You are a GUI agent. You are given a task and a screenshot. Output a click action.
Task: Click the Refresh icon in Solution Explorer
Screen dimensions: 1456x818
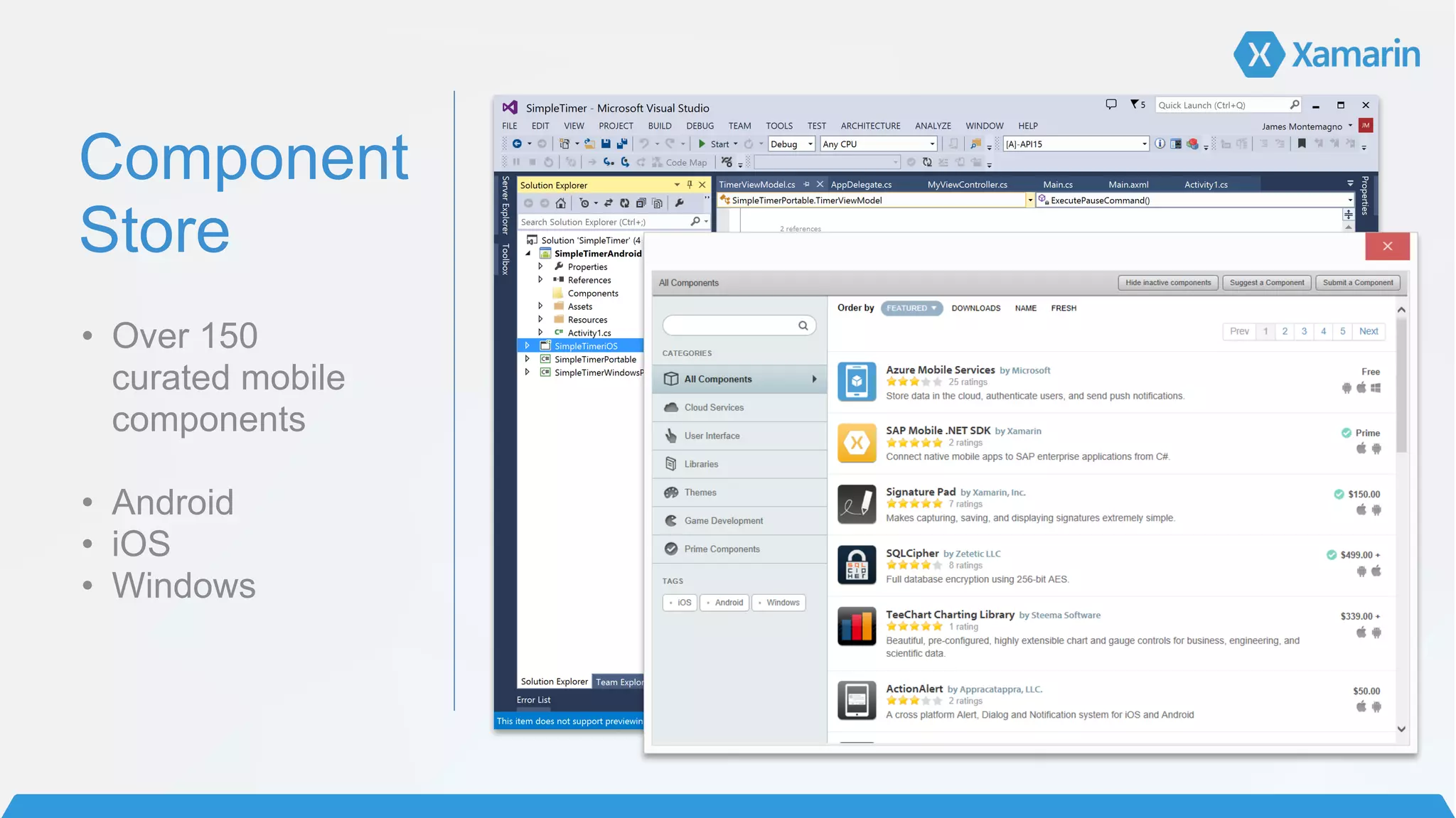coord(624,203)
